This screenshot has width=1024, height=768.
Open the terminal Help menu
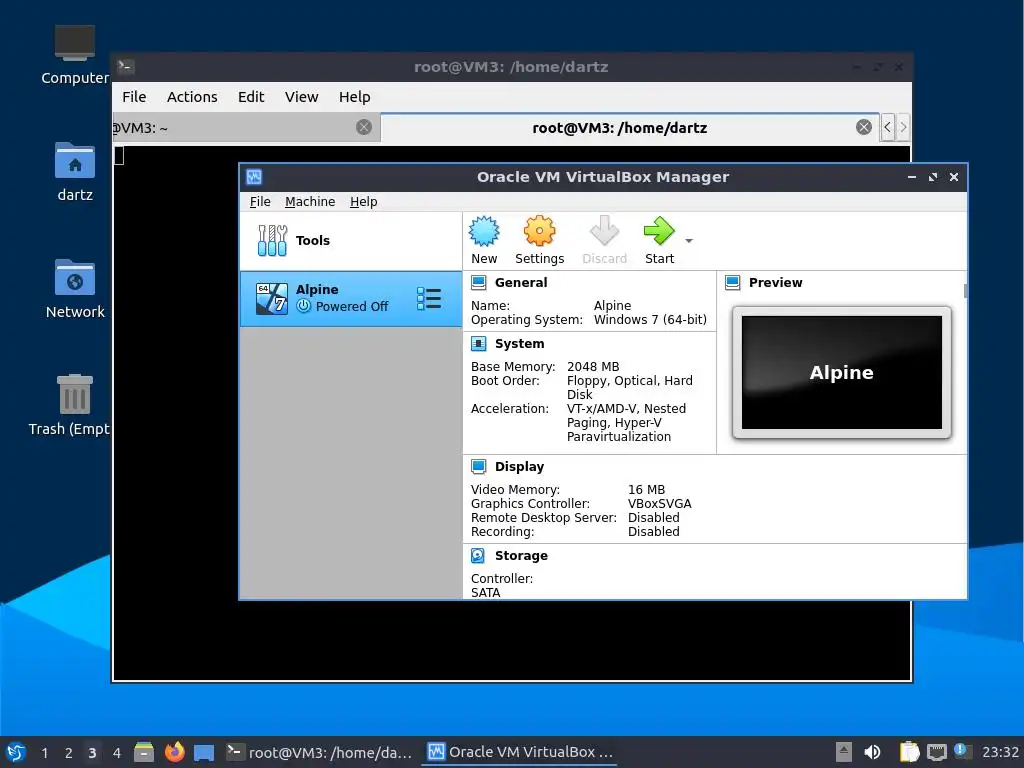click(355, 97)
